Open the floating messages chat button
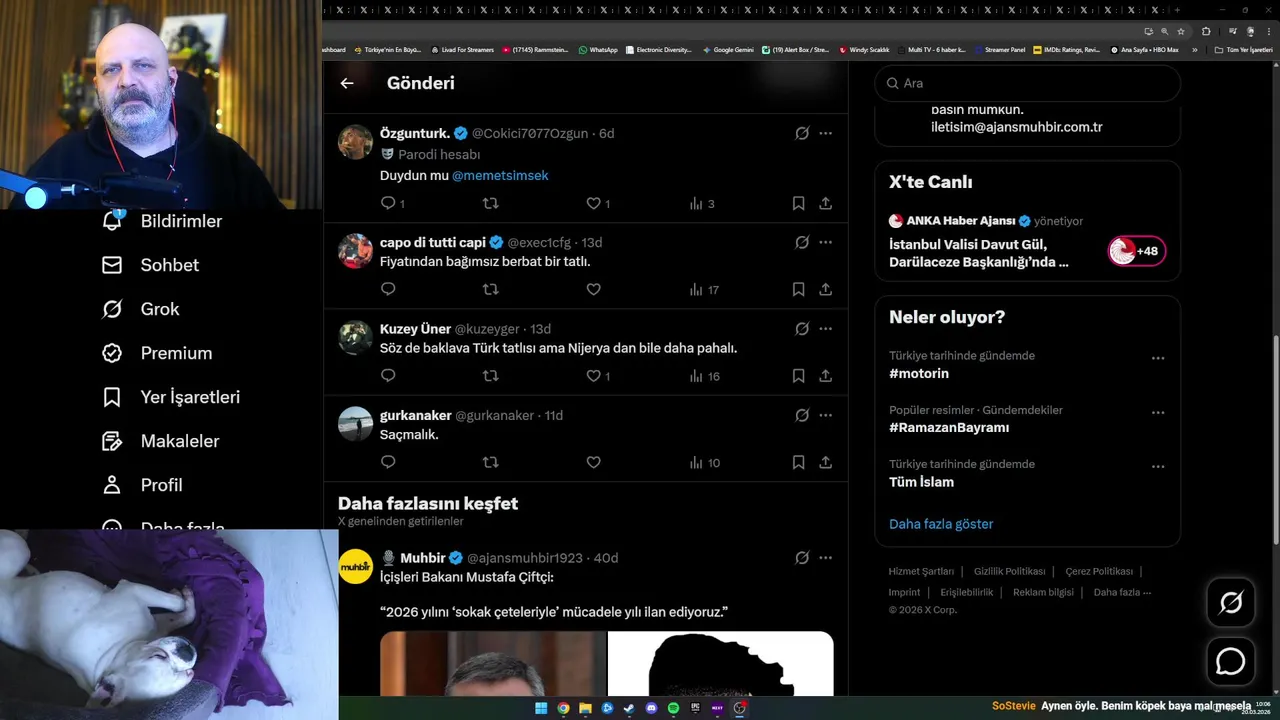Screen dimensions: 1280x720 tap(1230, 662)
